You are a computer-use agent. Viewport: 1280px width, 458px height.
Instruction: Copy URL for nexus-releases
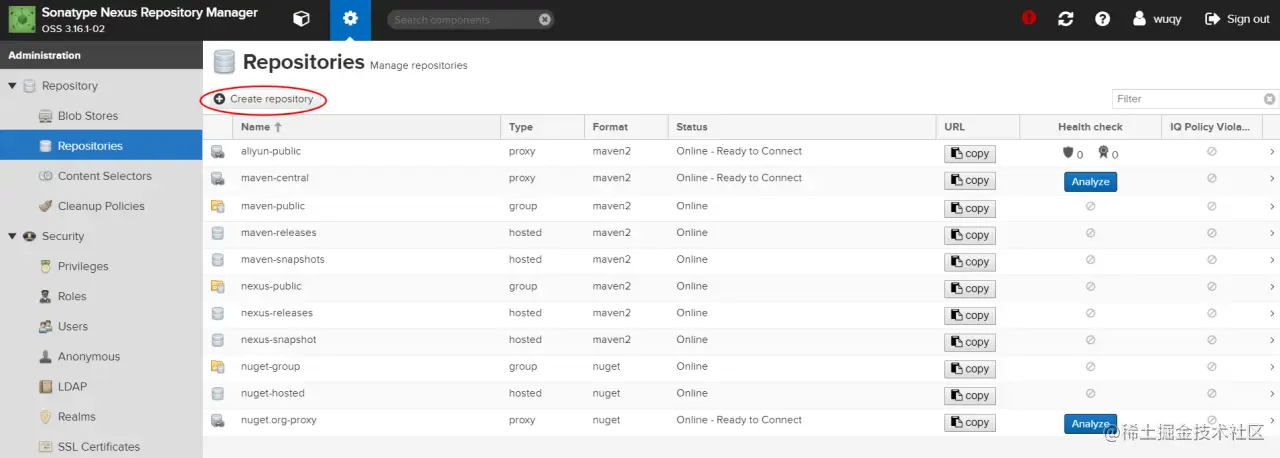point(970,316)
